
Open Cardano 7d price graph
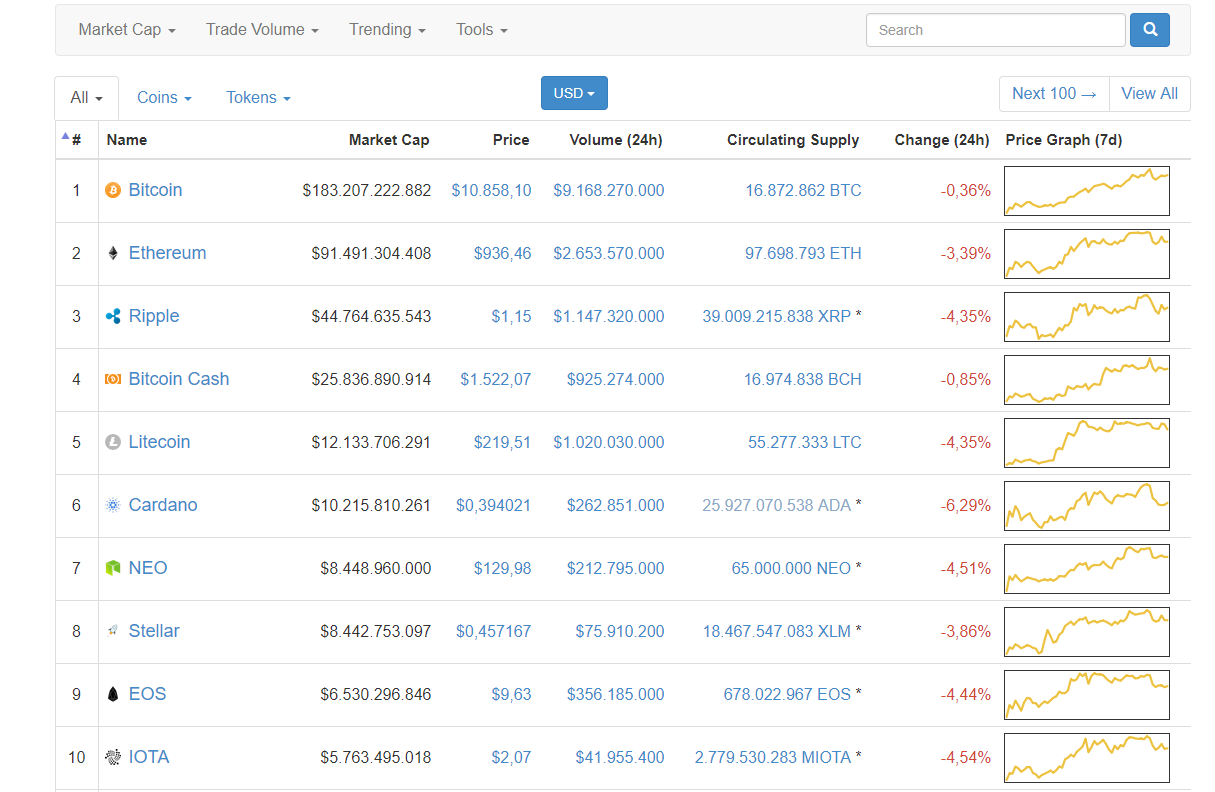(1087, 506)
